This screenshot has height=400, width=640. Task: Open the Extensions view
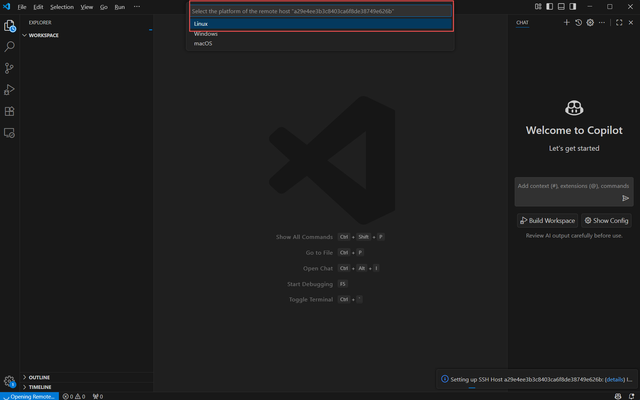click(10, 112)
